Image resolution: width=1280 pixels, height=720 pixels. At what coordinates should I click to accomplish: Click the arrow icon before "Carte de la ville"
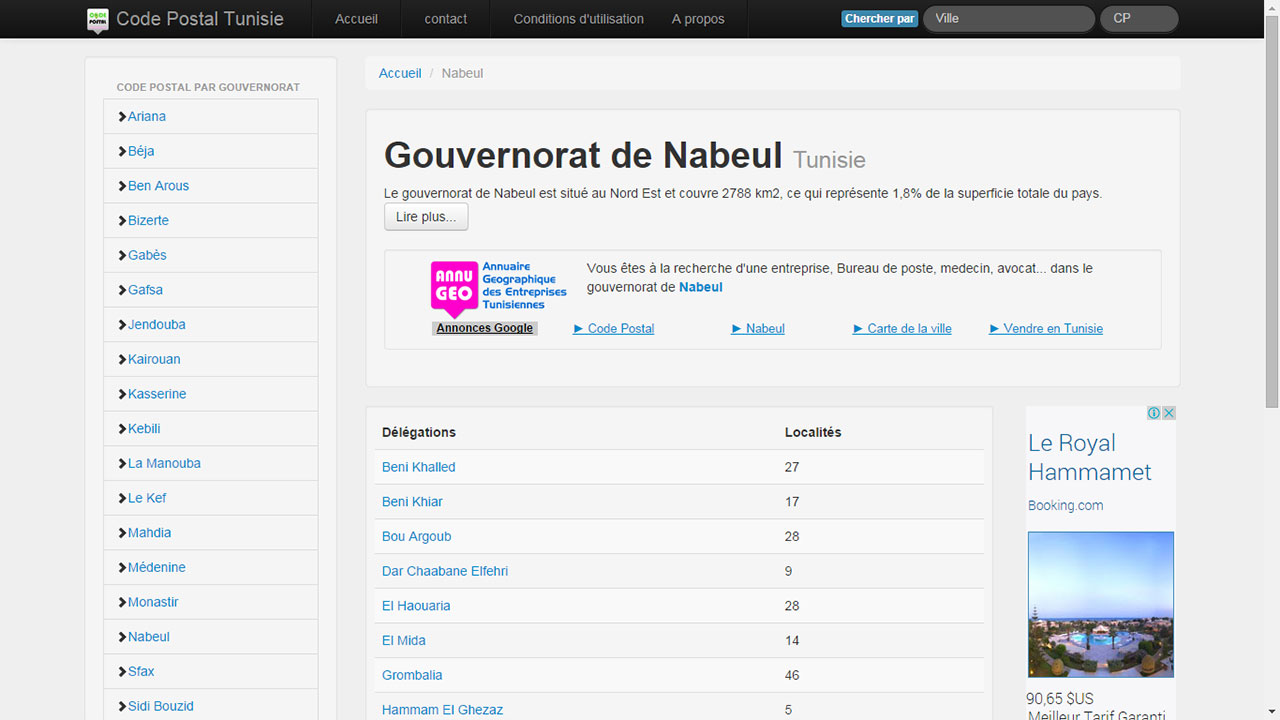coord(857,328)
